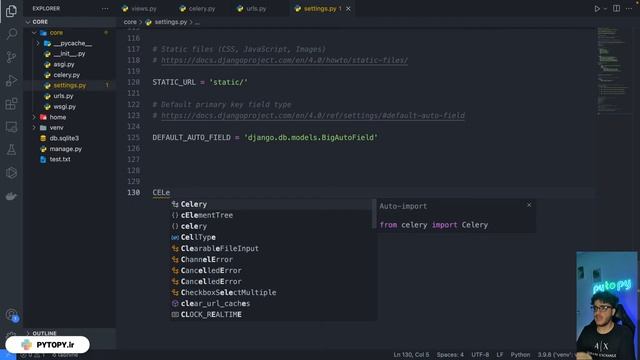Open the Search view icon
Screen dimensions: 640x360
11,33
